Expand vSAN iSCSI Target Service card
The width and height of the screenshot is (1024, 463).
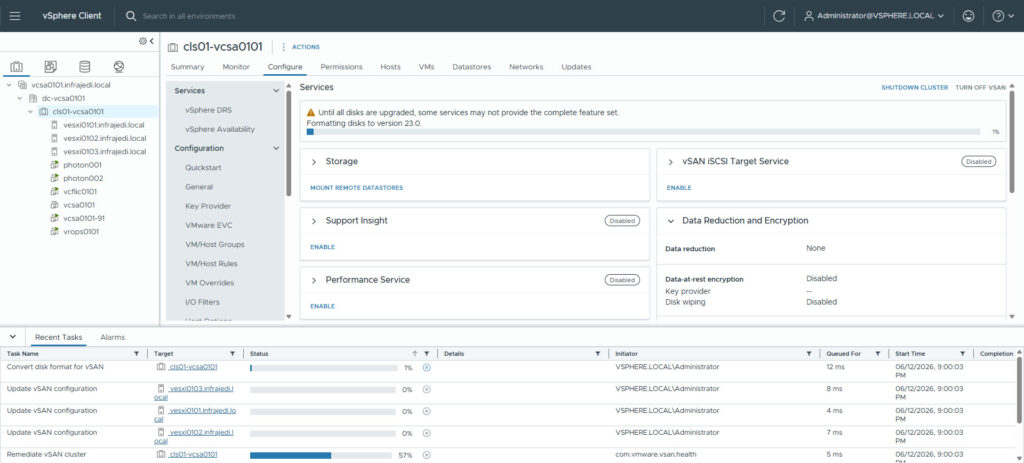670,161
